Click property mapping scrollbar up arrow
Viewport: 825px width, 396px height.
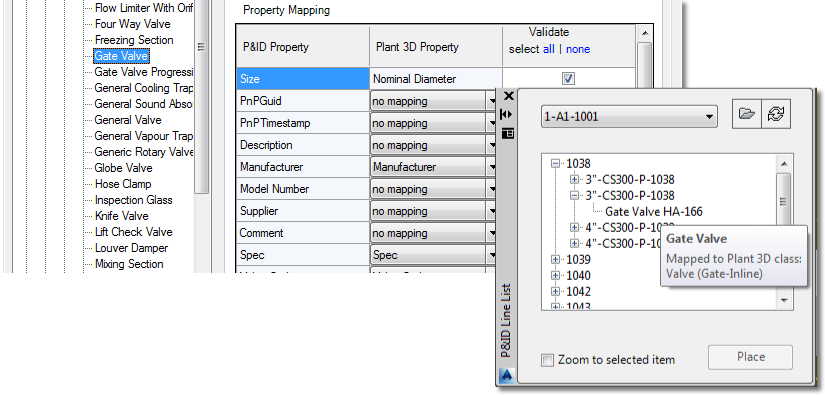(645, 33)
